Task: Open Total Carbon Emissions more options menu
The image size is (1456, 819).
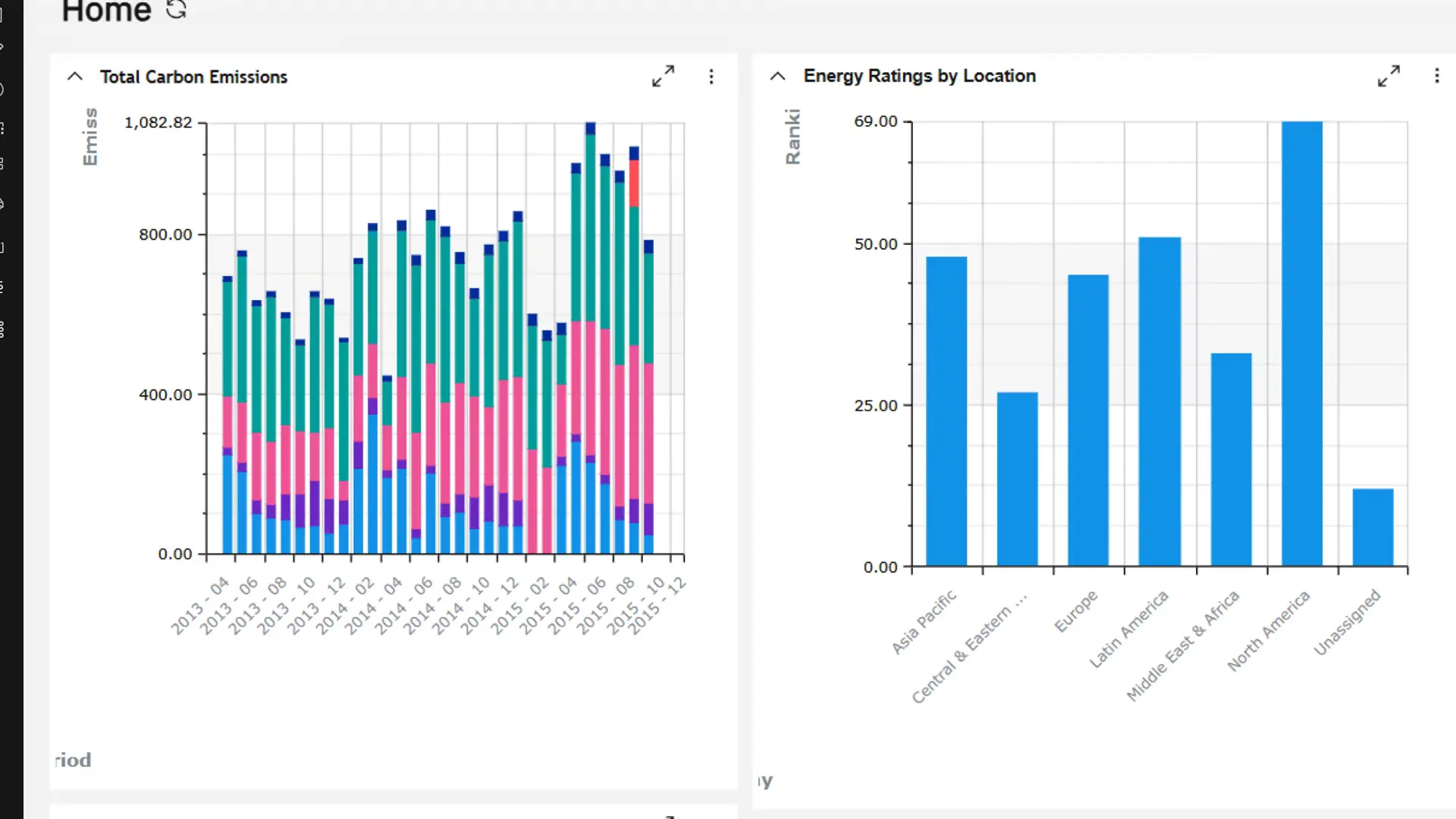Action: tap(711, 77)
